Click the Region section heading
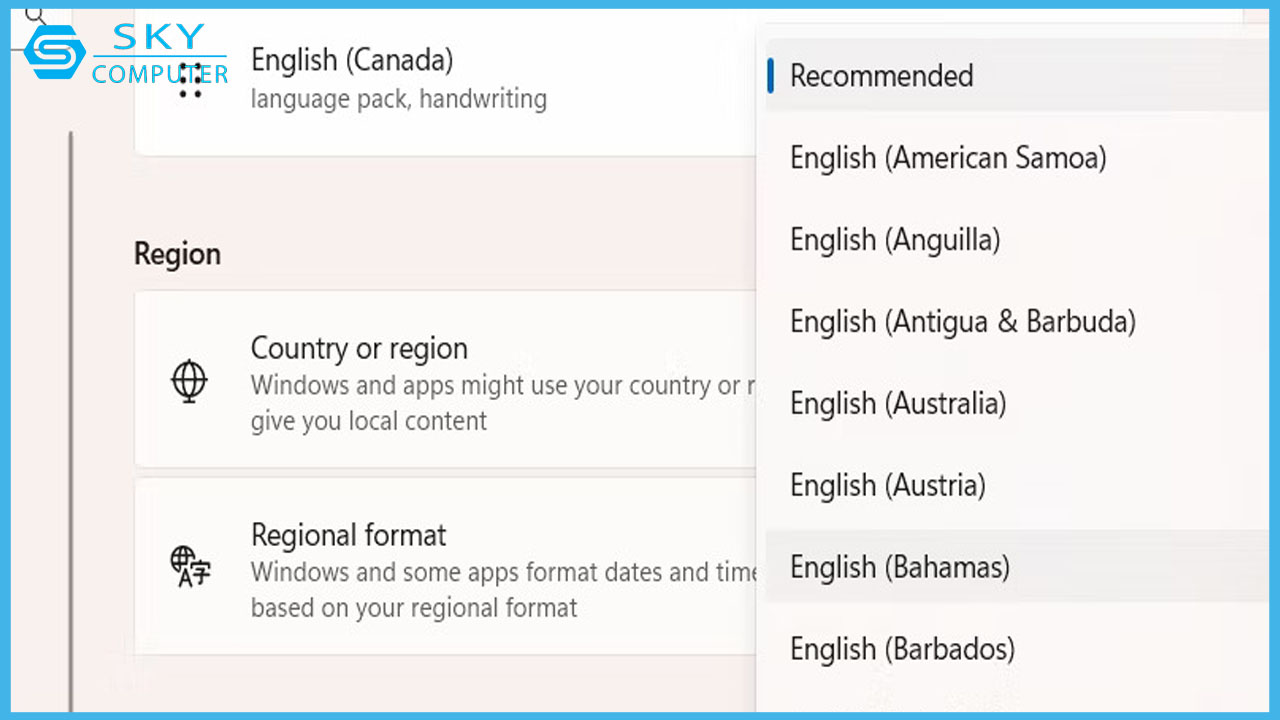Image resolution: width=1280 pixels, height=720 pixels. coord(177,254)
